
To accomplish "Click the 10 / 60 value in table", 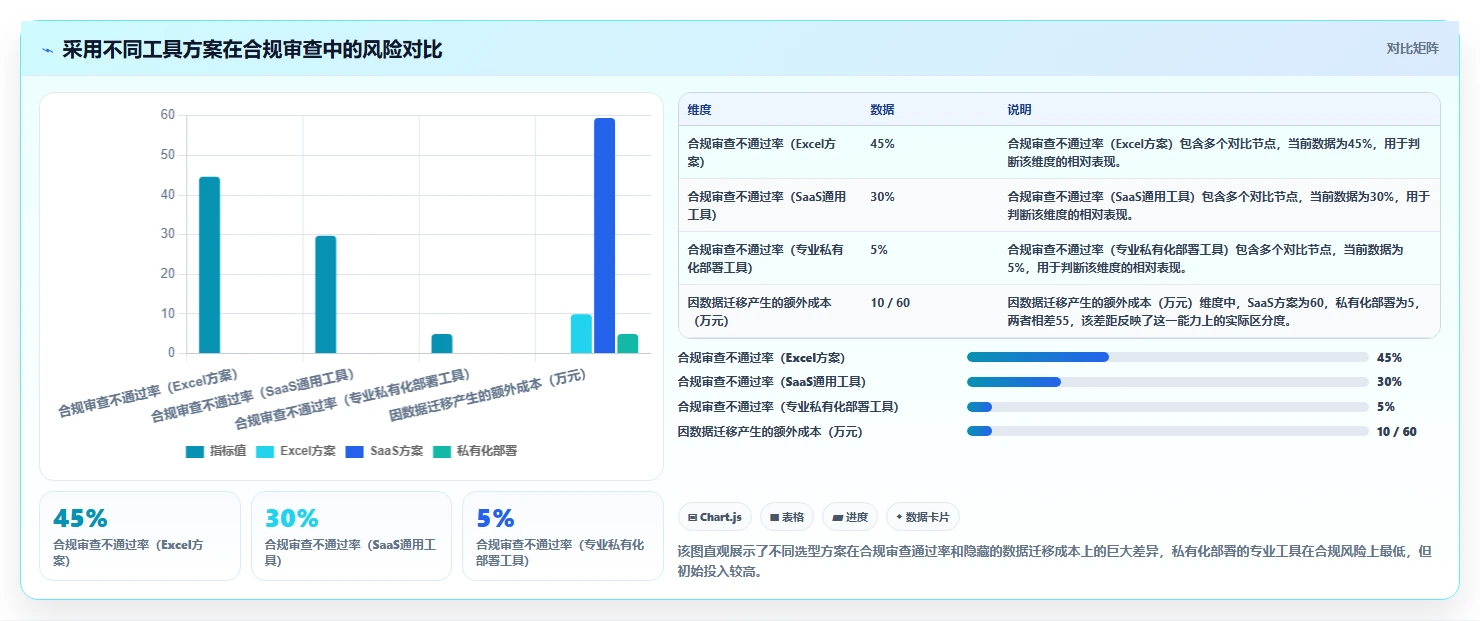I will click(890, 303).
